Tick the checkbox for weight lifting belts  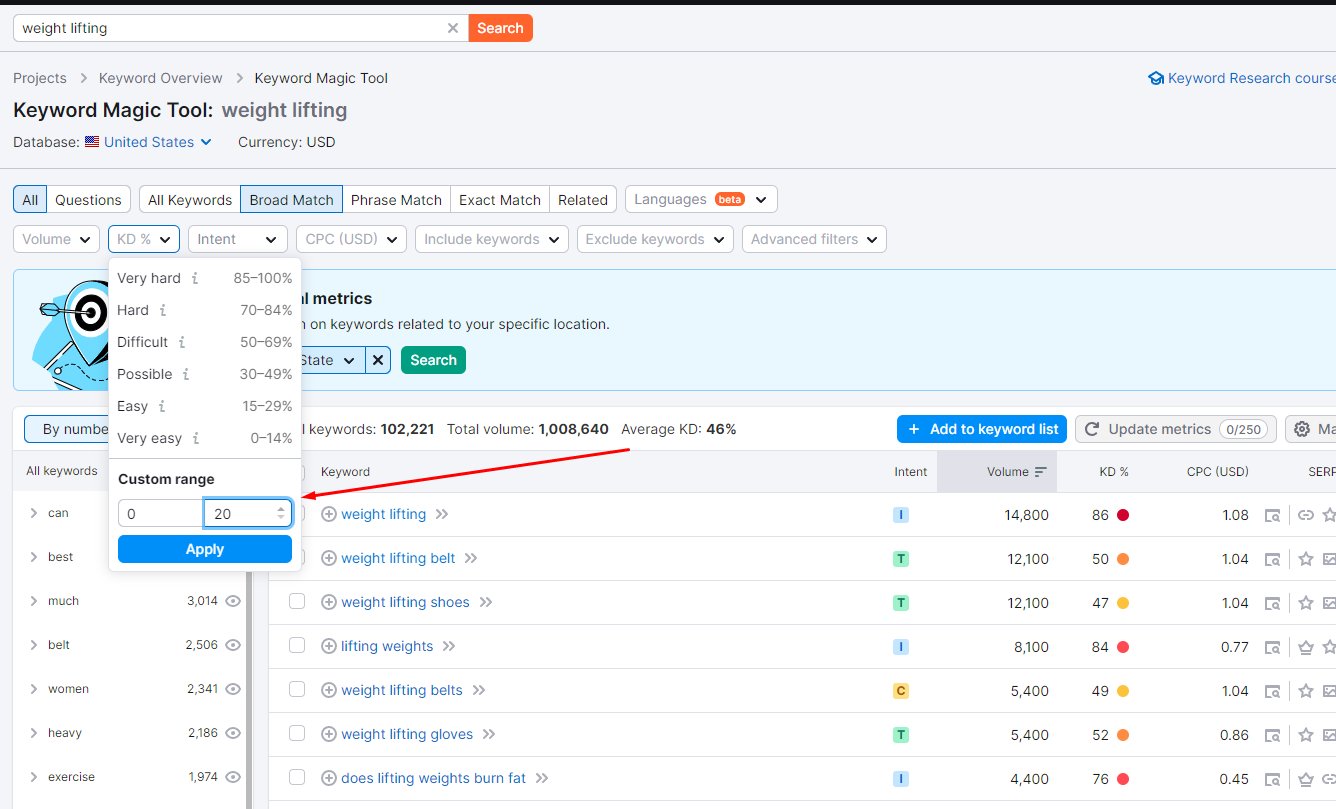tap(297, 689)
